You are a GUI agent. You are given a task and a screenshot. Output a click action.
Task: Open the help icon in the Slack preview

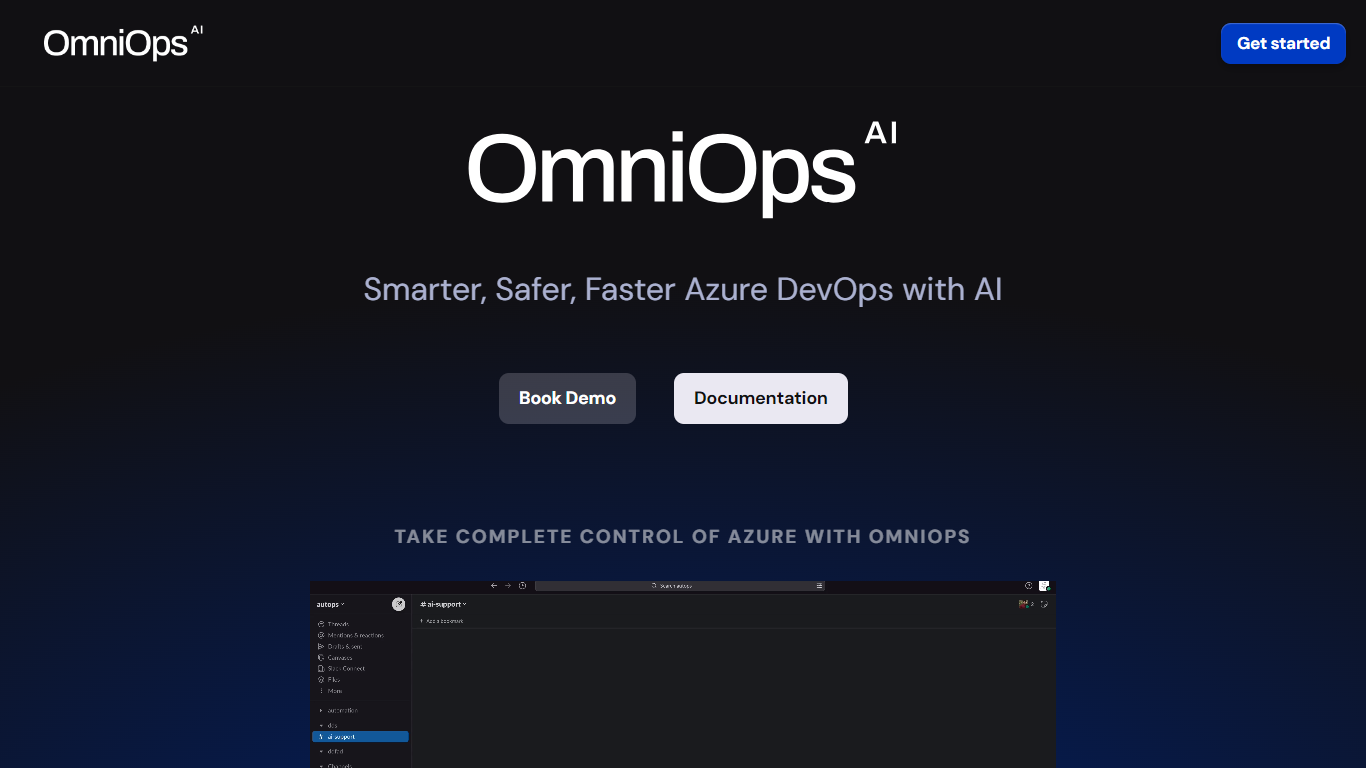click(x=1028, y=586)
